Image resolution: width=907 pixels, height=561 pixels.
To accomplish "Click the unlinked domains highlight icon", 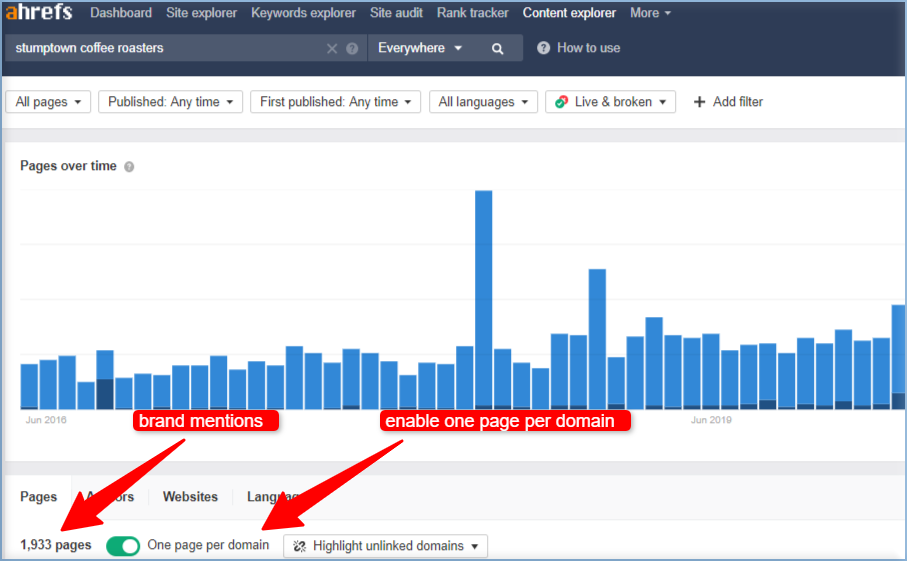I will point(300,546).
